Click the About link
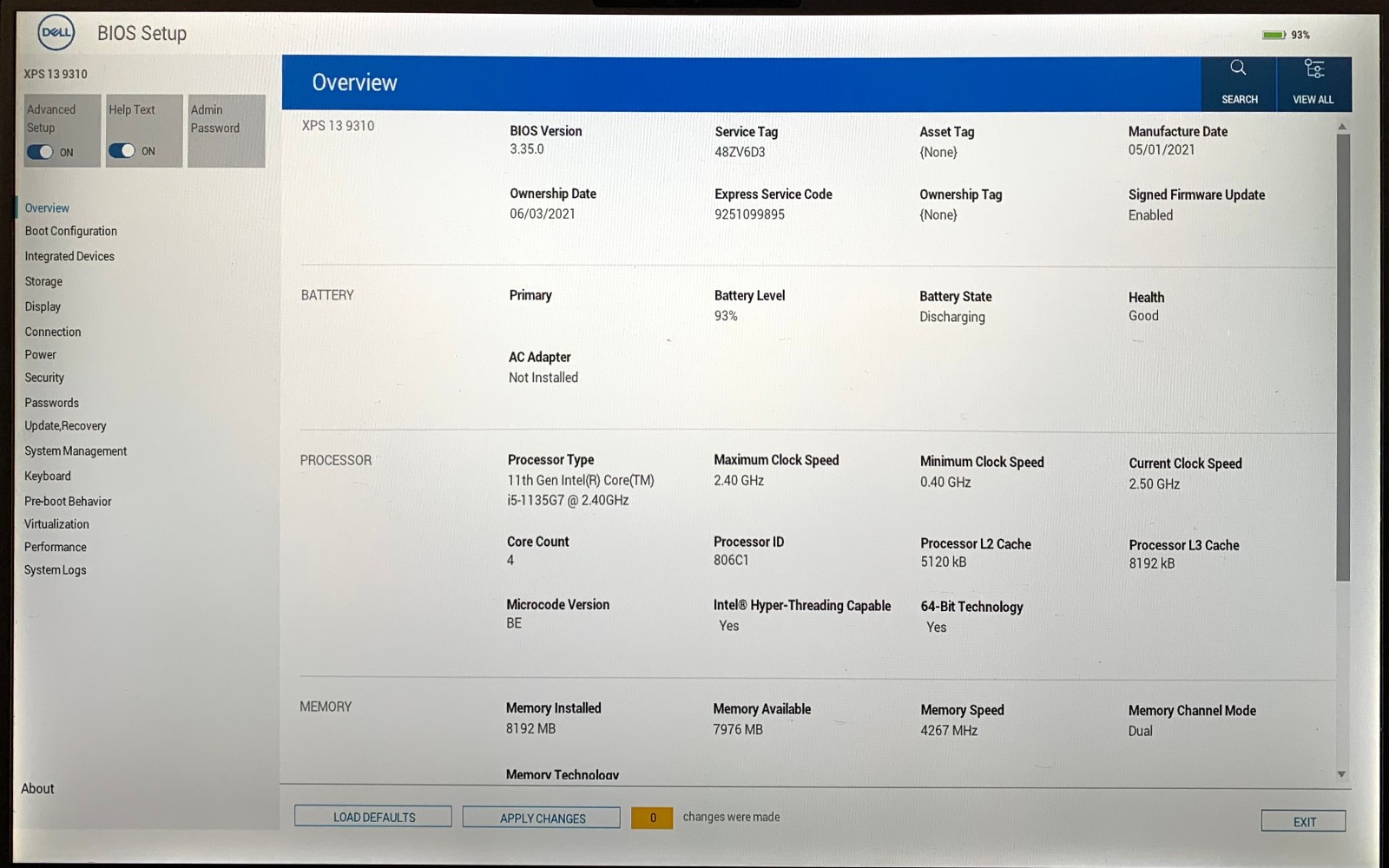Image resolution: width=1389 pixels, height=868 pixels. pyautogui.click(x=37, y=788)
